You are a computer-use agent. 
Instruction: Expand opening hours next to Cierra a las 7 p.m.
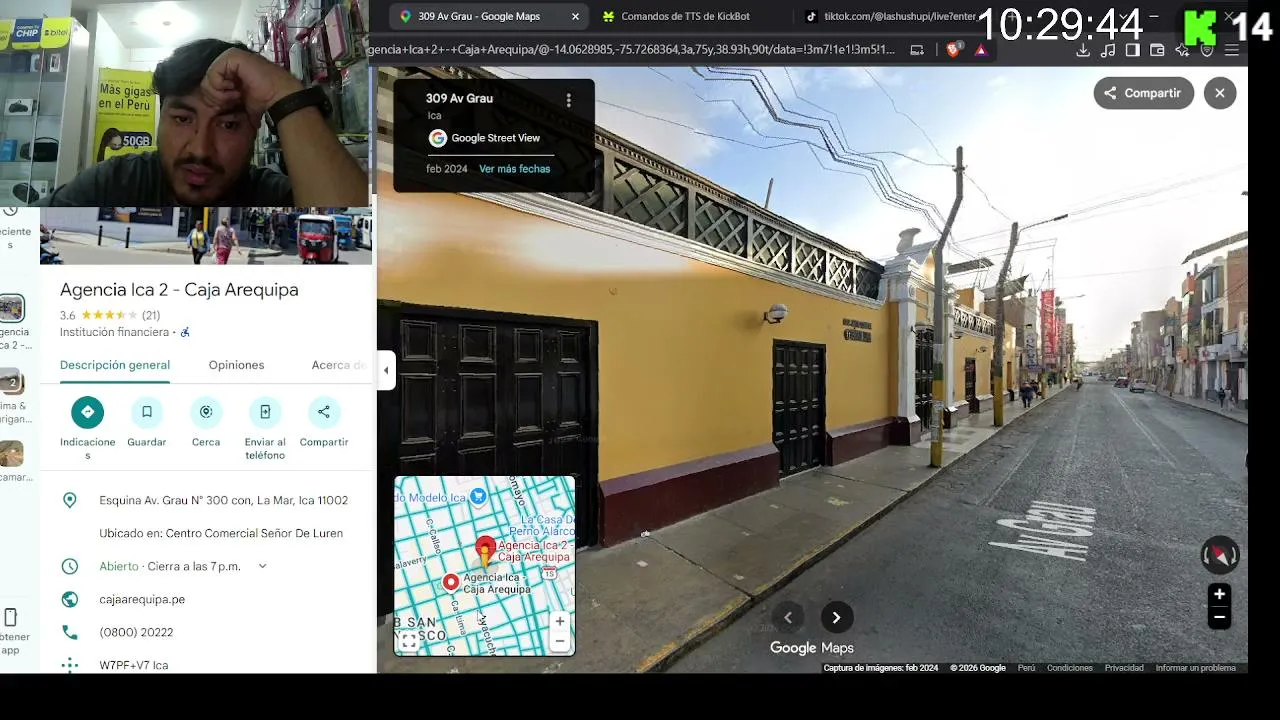pyautogui.click(x=263, y=566)
